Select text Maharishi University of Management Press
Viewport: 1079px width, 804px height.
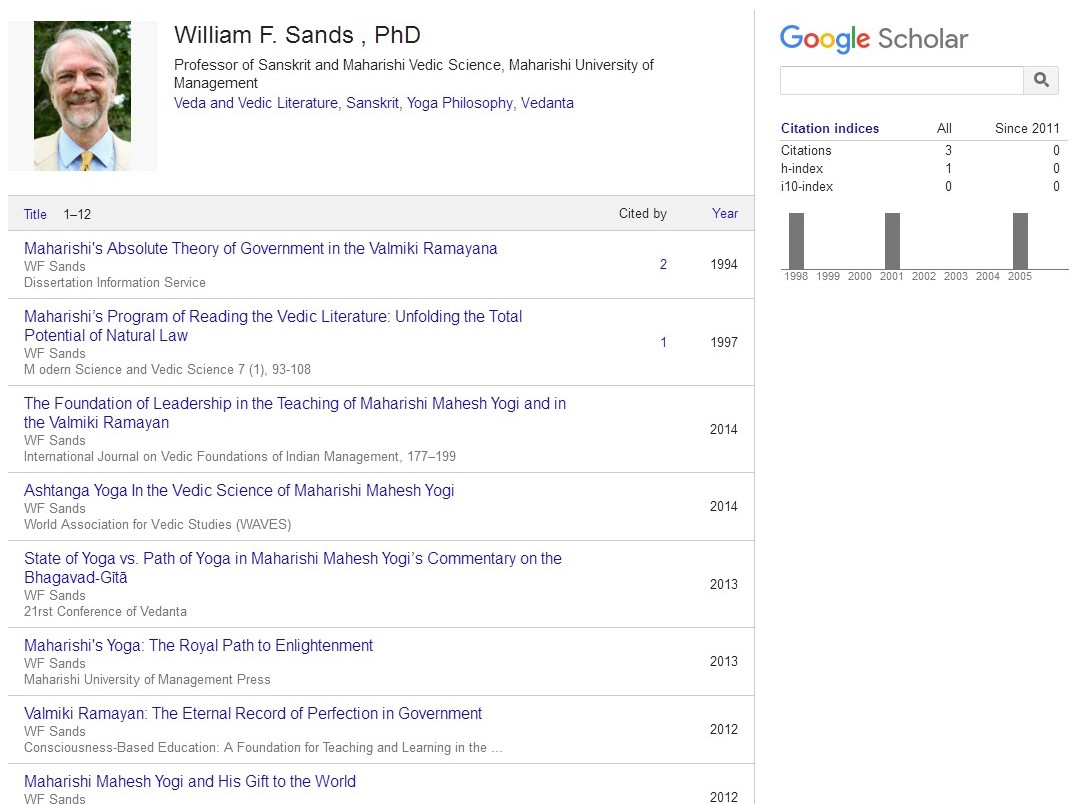tap(147, 679)
